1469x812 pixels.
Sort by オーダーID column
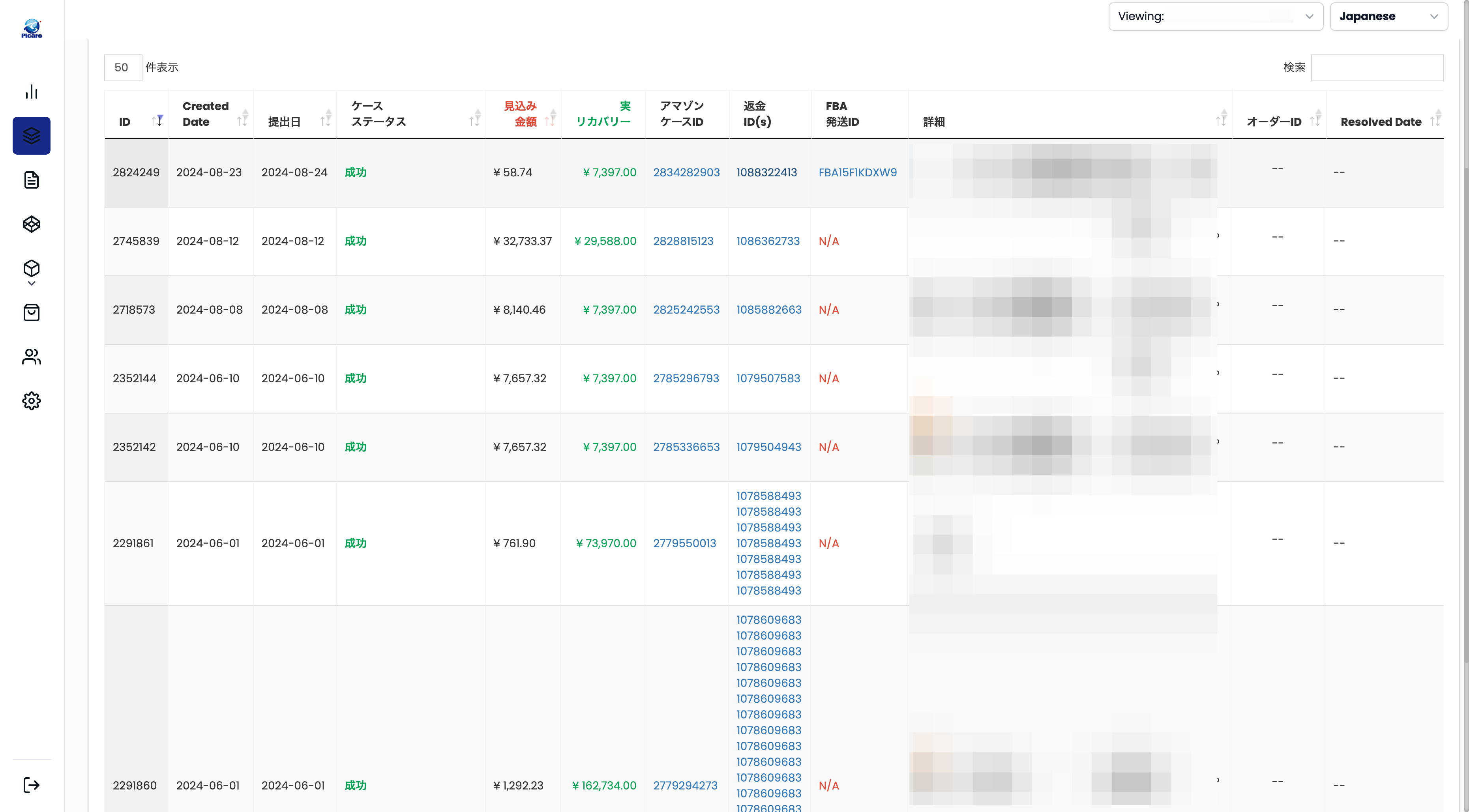click(1278, 114)
